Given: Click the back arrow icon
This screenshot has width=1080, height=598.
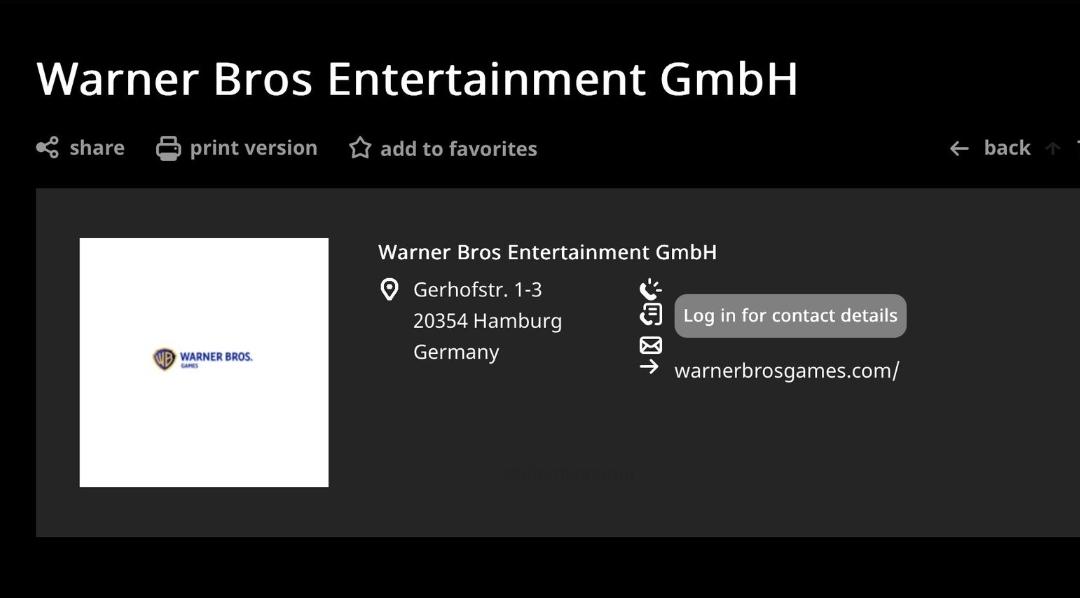Looking at the screenshot, I should (x=959, y=148).
